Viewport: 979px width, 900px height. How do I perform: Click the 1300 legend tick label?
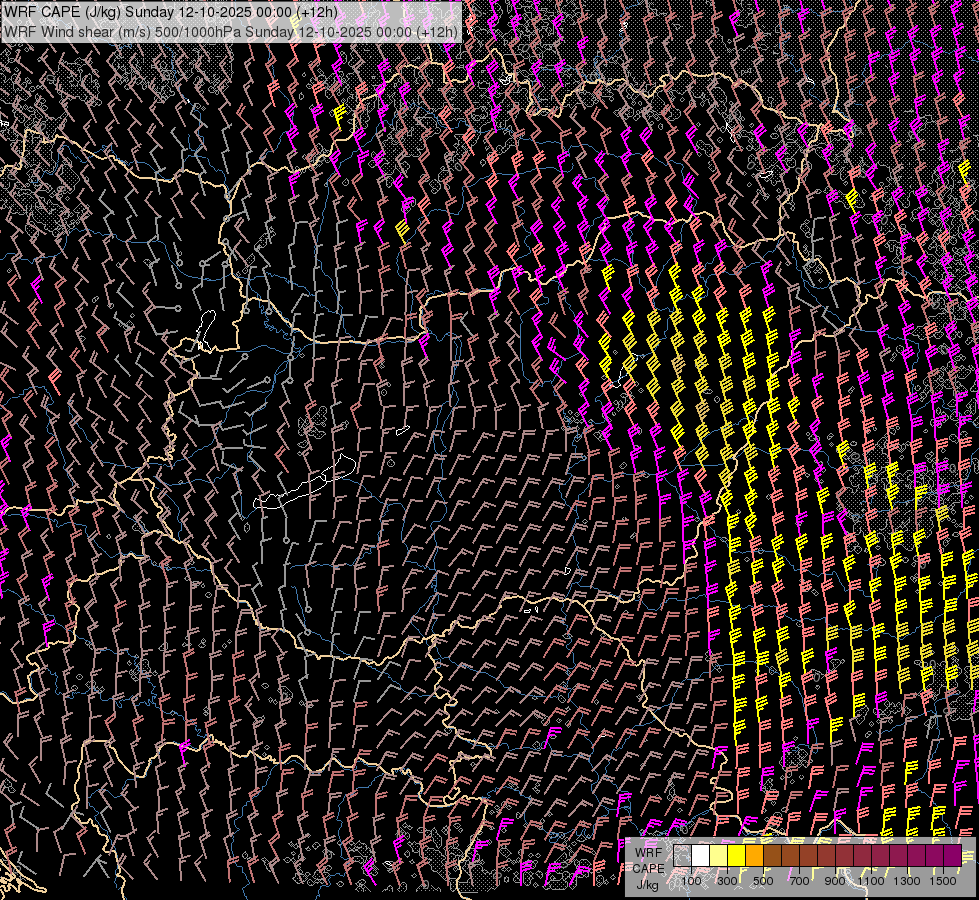click(907, 882)
